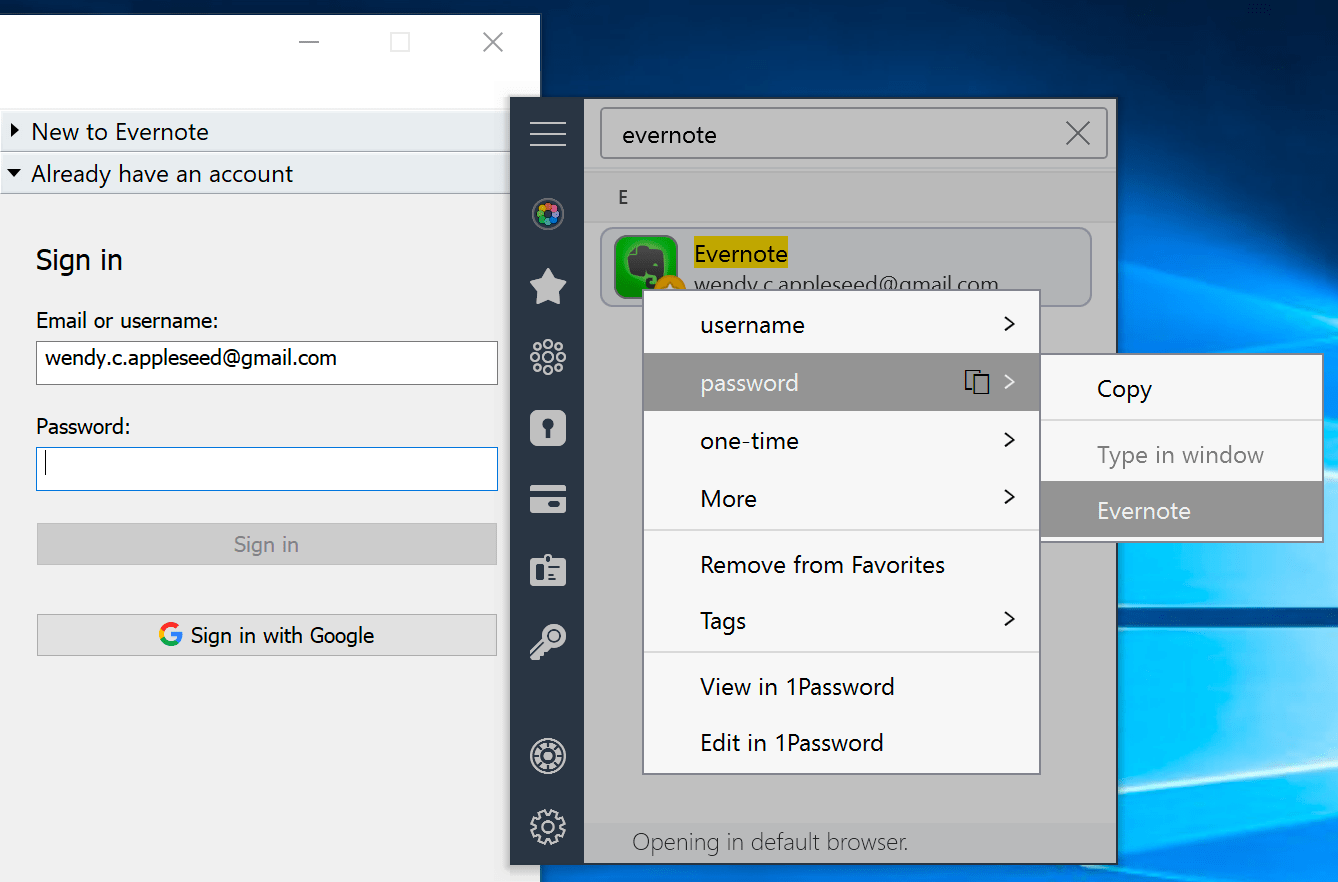Open 1Password settings gear
This screenshot has height=882, width=1338.
pos(547,828)
